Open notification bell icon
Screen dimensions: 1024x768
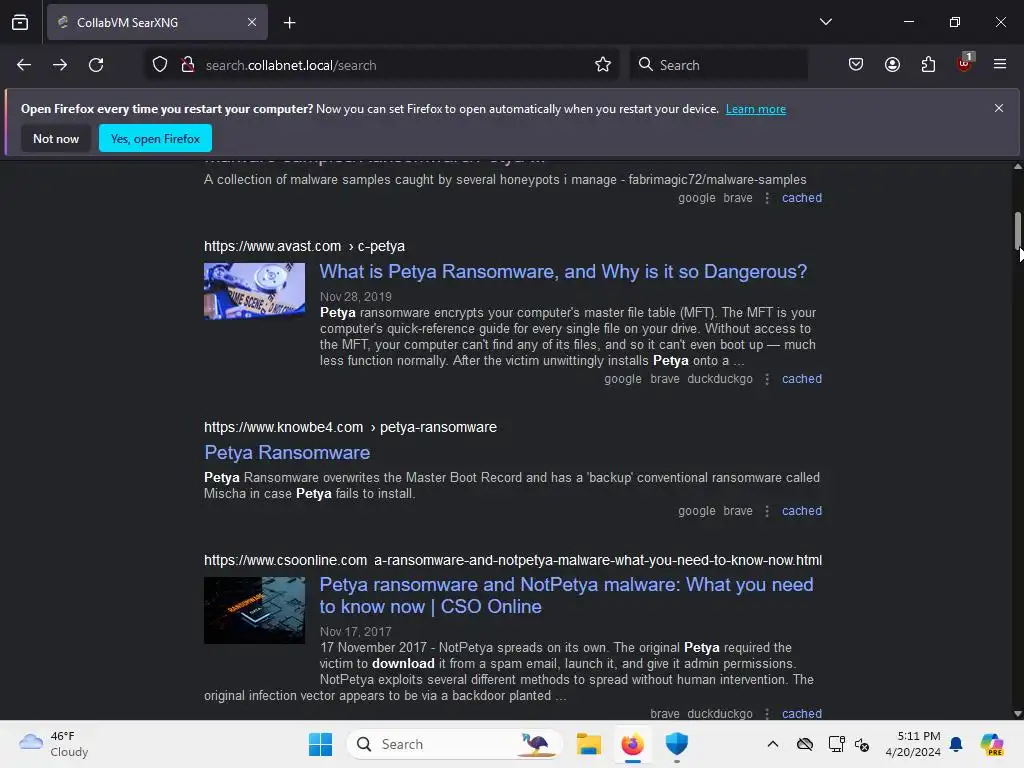pyautogui.click(x=956, y=744)
